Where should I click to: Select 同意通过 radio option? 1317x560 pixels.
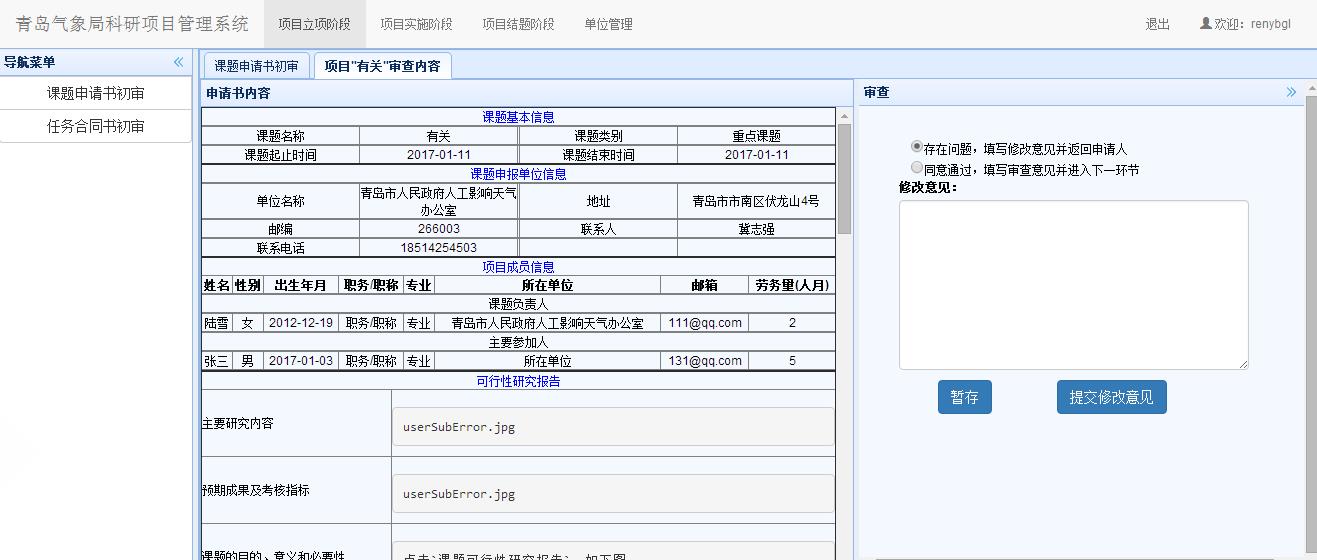tap(917, 168)
